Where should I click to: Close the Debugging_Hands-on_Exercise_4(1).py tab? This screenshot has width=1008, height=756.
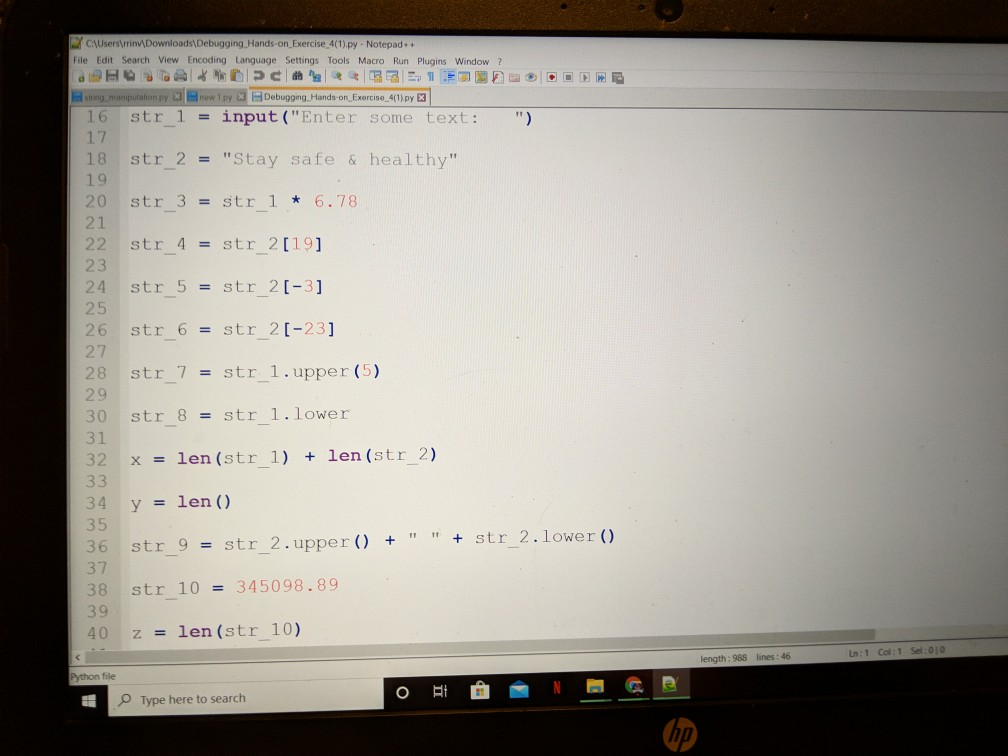[x=422, y=98]
